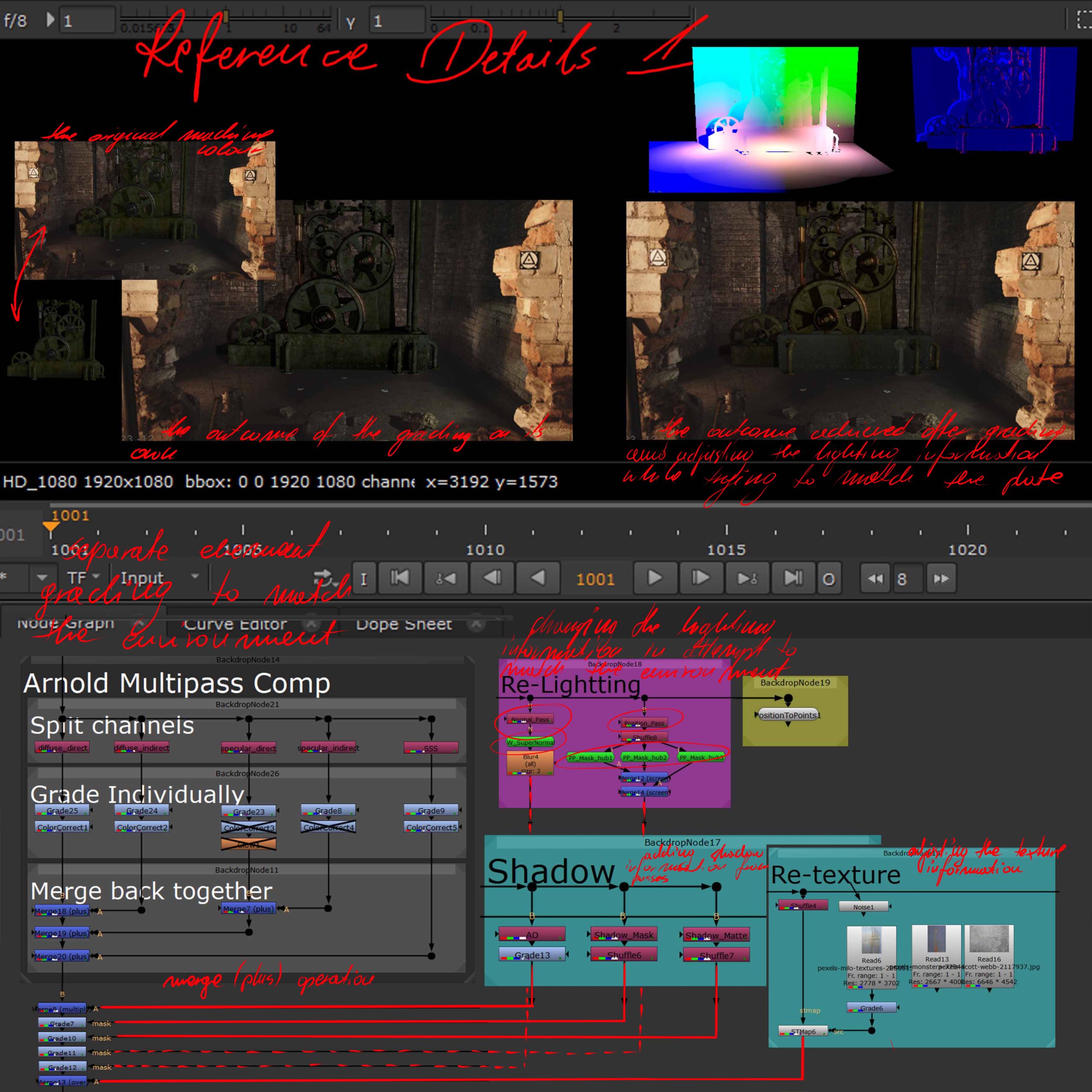Viewport: 1092px width, 1092px height.
Task: Skip forward by frame increment
Action: 941,578
